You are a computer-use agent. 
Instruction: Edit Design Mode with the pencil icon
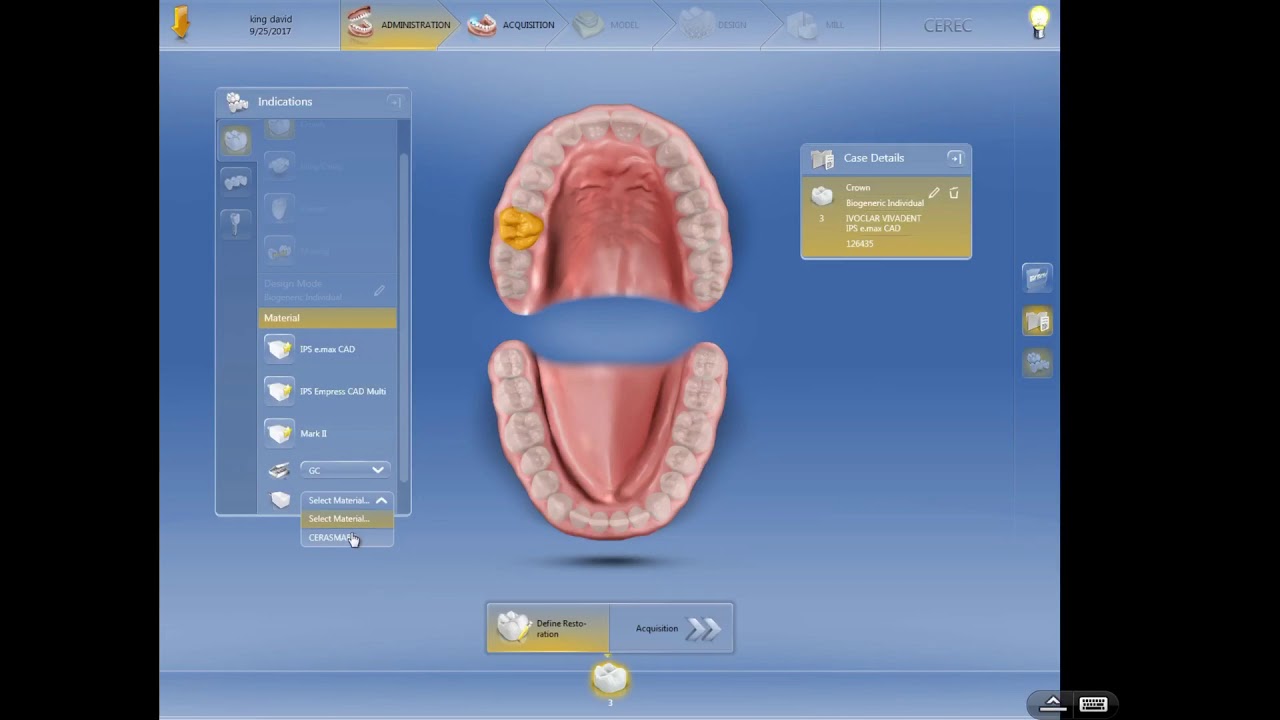[x=379, y=290]
